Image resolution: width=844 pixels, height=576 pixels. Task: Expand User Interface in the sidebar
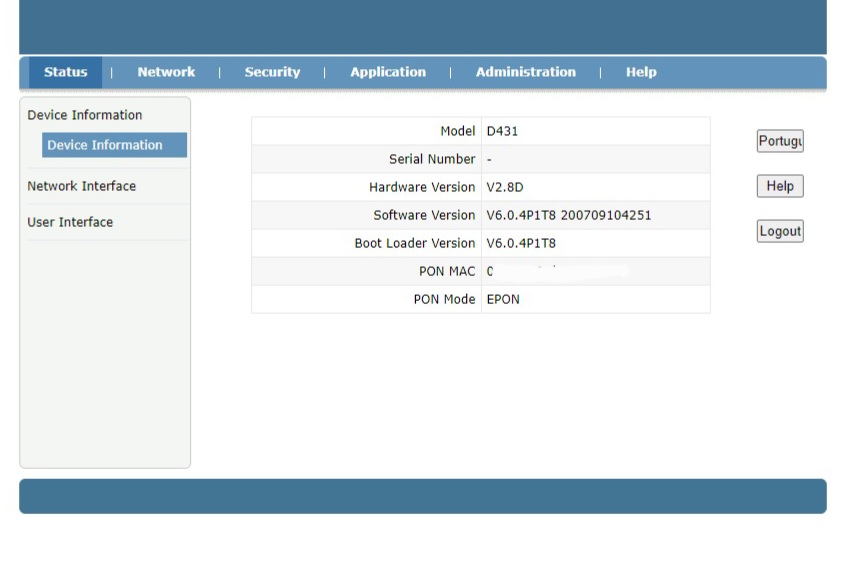(x=70, y=222)
